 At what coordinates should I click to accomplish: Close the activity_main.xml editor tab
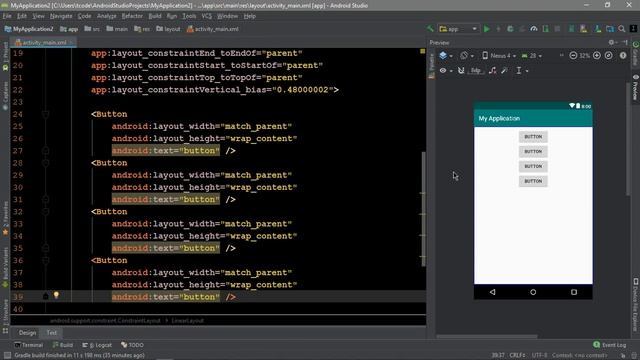point(71,42)
